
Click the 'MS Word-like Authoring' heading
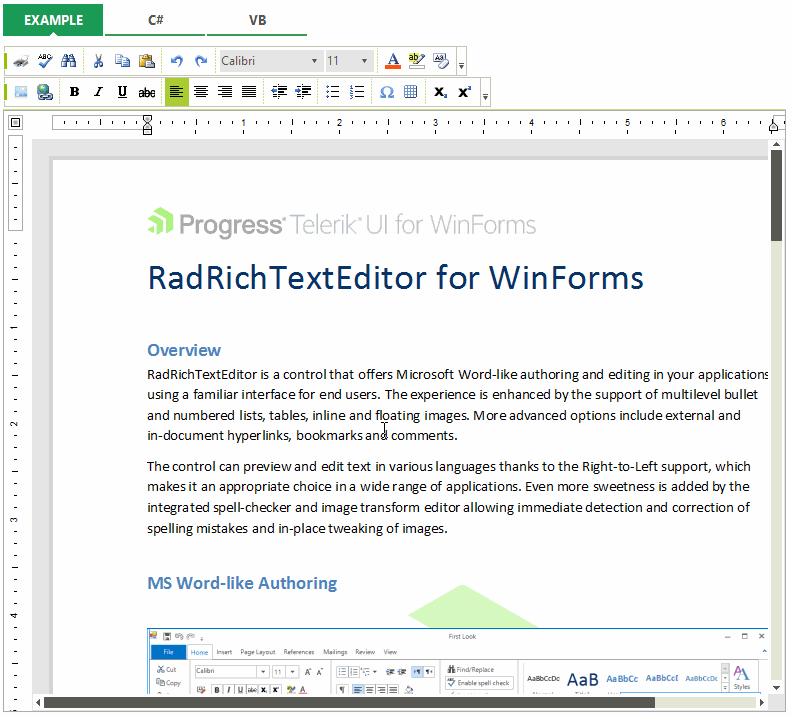(242, 583)
